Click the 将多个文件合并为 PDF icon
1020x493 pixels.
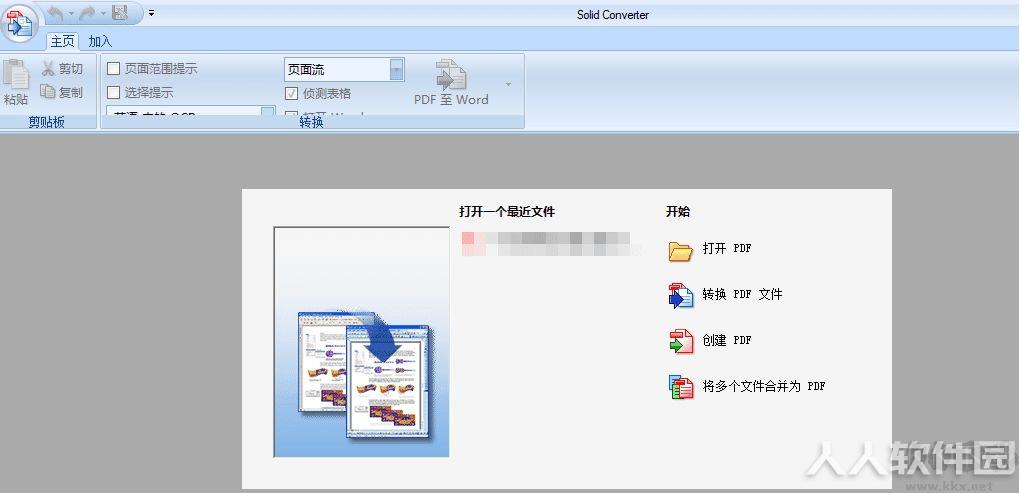pyautogui.click(x=681, y=387)
